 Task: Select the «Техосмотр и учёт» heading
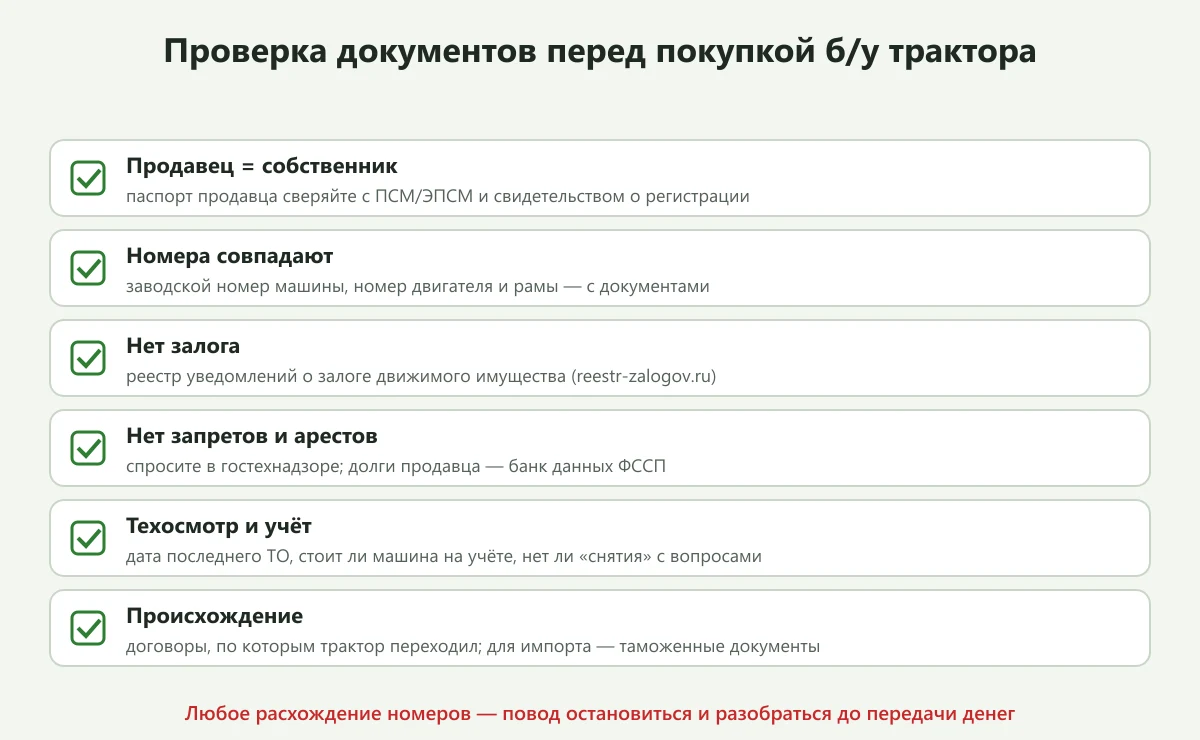pyautogui.click(x=219, y=526)
